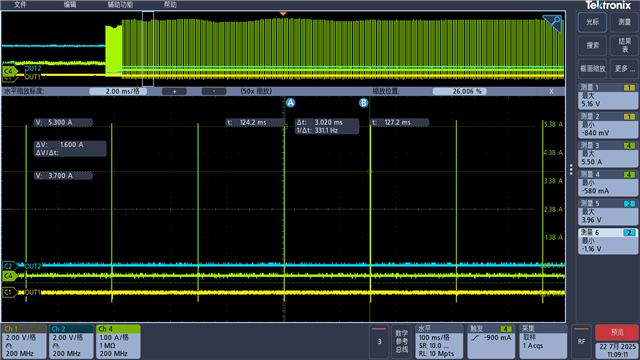Image resolution: width=640 pixels, height=360 pixels.
Task: Open the Ch 1 settings badge
Action: [x=24, y=341]
